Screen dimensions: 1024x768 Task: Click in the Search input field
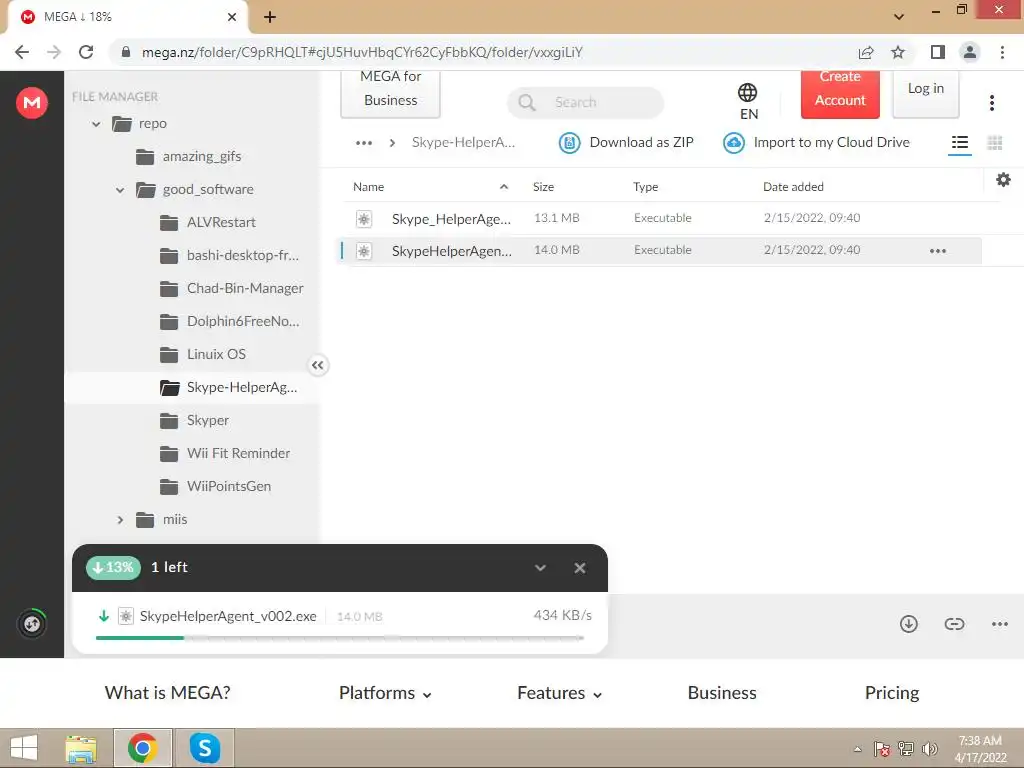click(x=585, y=103)
